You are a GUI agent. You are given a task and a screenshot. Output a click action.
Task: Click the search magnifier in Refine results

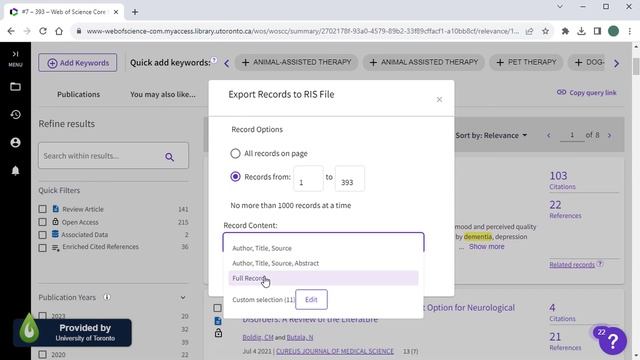[x=170, y=156]
